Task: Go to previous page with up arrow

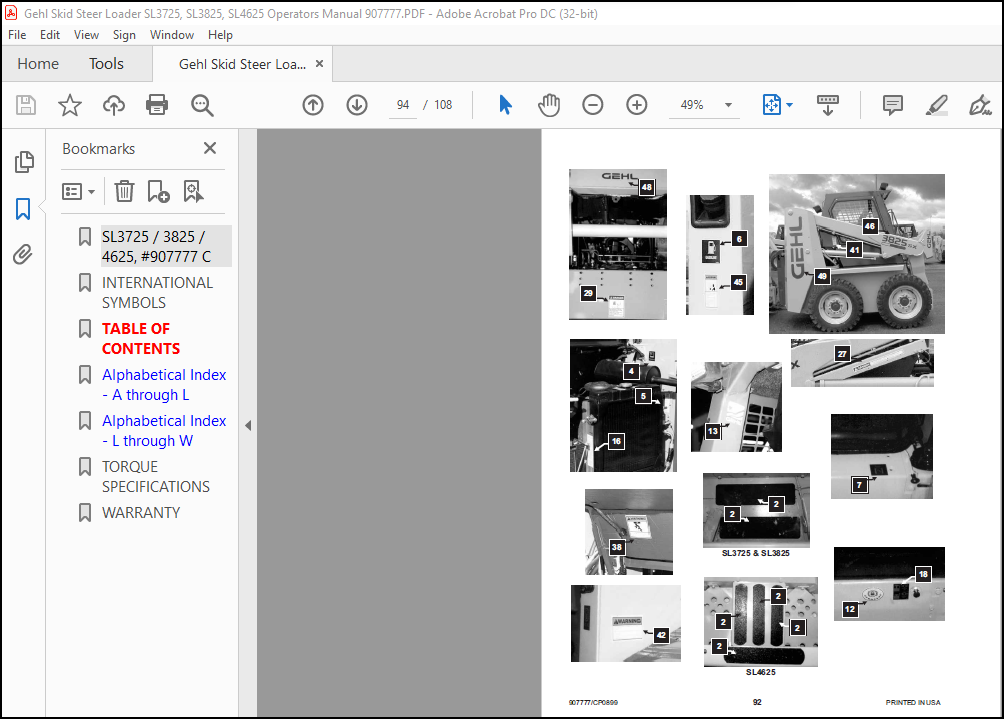Action: [313, 105]
